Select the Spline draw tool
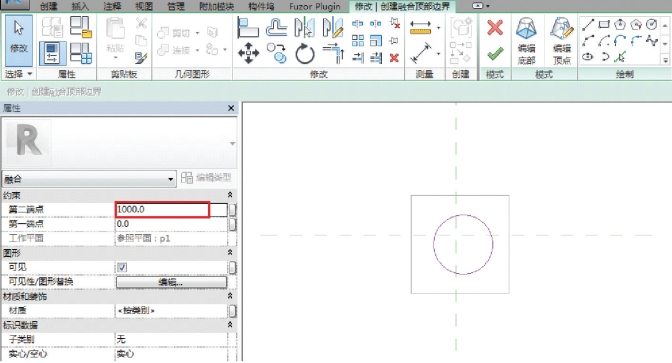 651,41
